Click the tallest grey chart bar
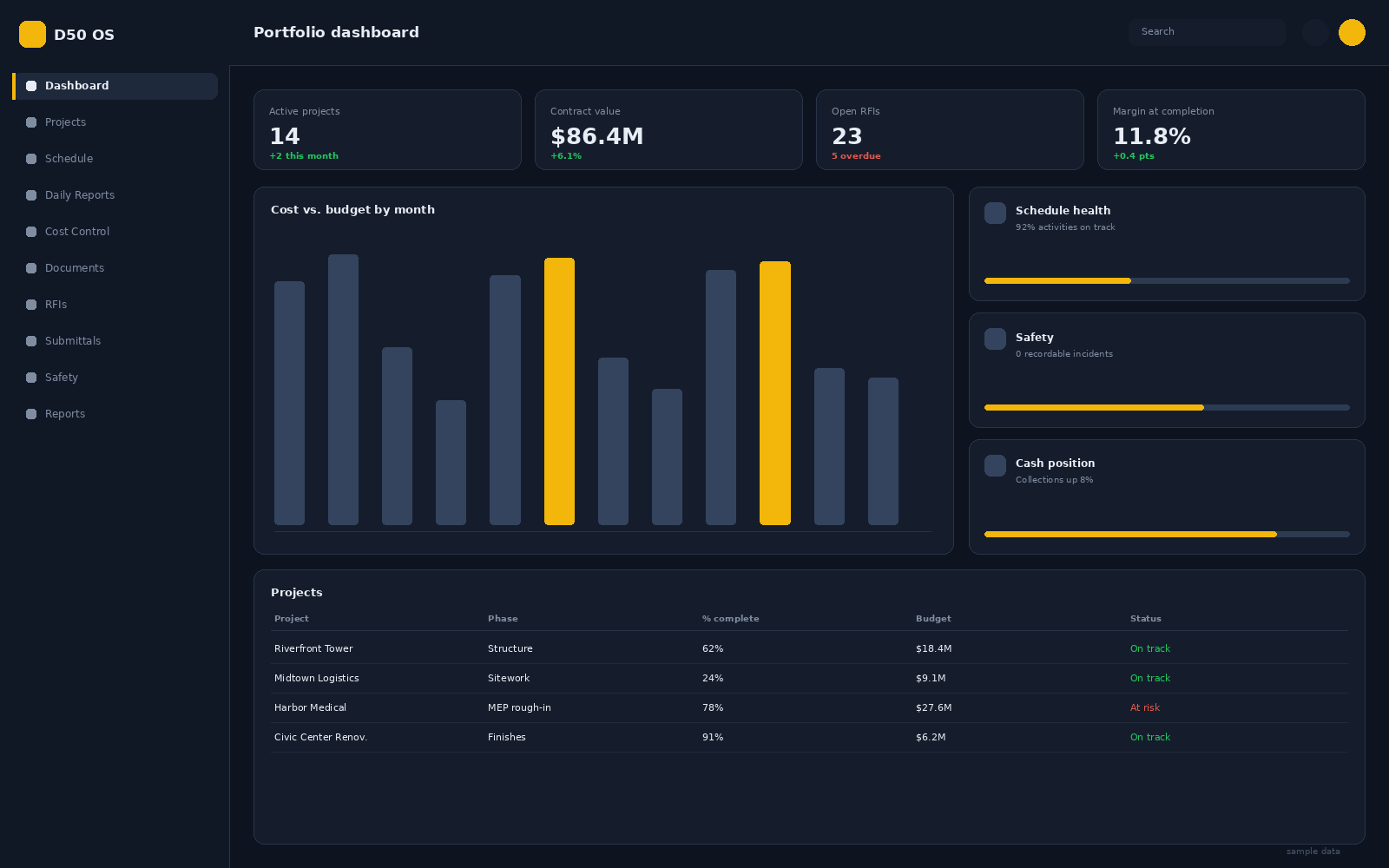This screenshot has height=868, width=1389. tap(343, 390)
